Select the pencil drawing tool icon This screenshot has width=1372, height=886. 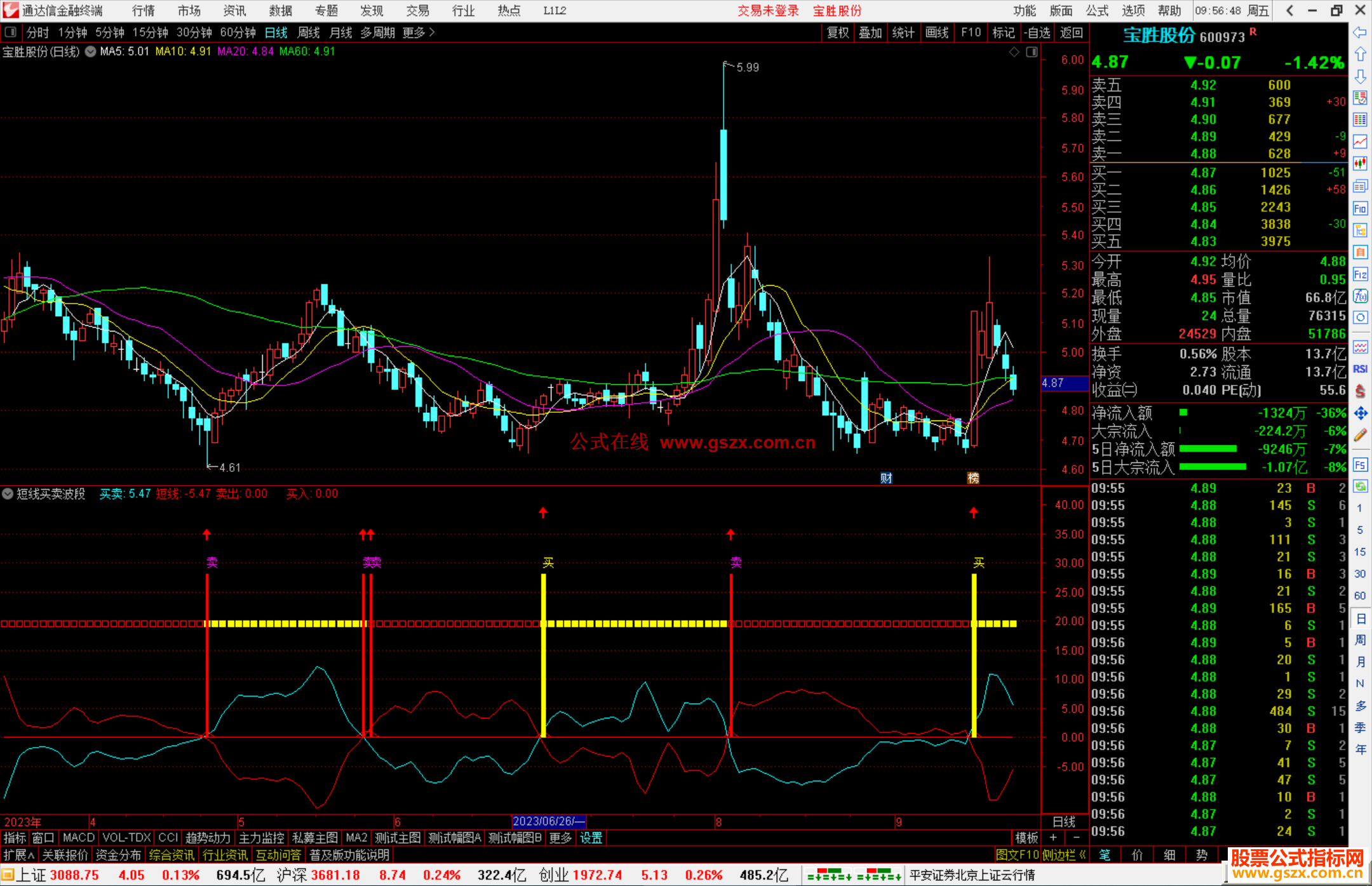tap(1360, 435)
